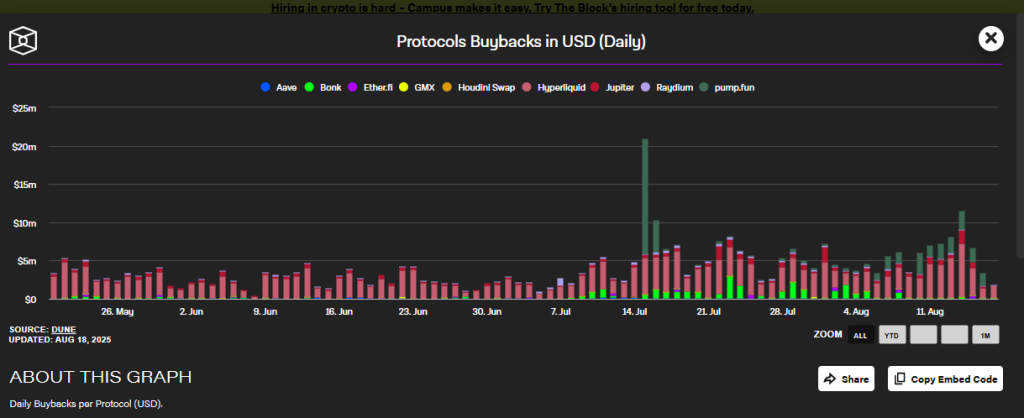Screen dimensions: 1024x418
Task: Click the copy icon beside Embed Code
Action: click(x=900, y=379)
